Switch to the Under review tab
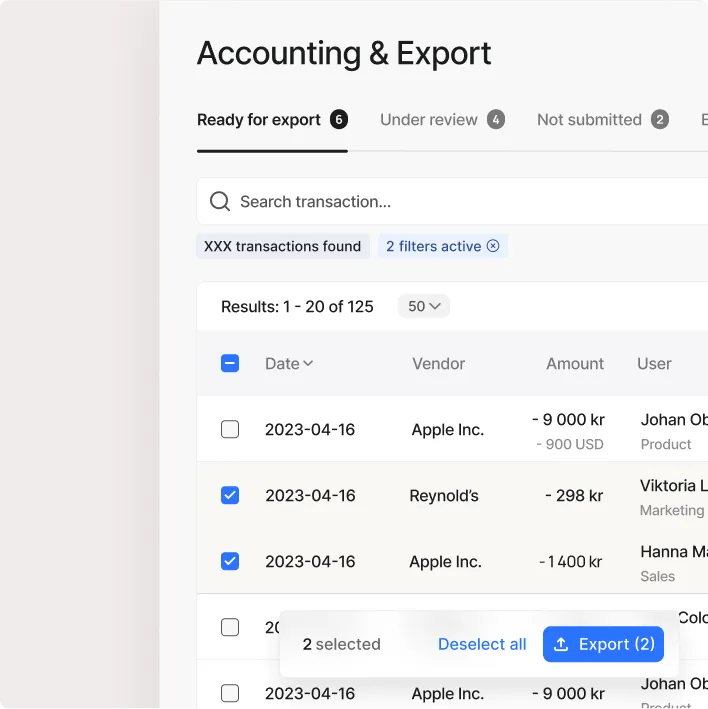 pyautogui.click(x=429, y=120)
